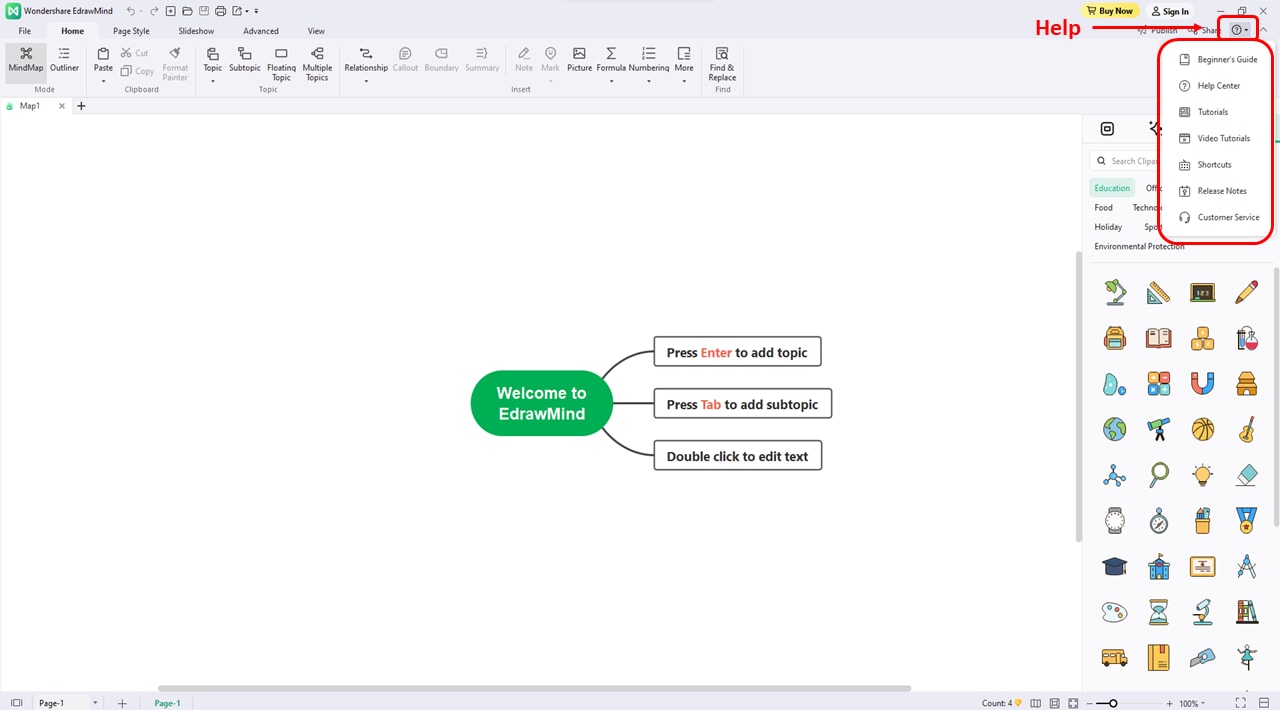
Task: Insert a Picture
Action: point(579,60)
